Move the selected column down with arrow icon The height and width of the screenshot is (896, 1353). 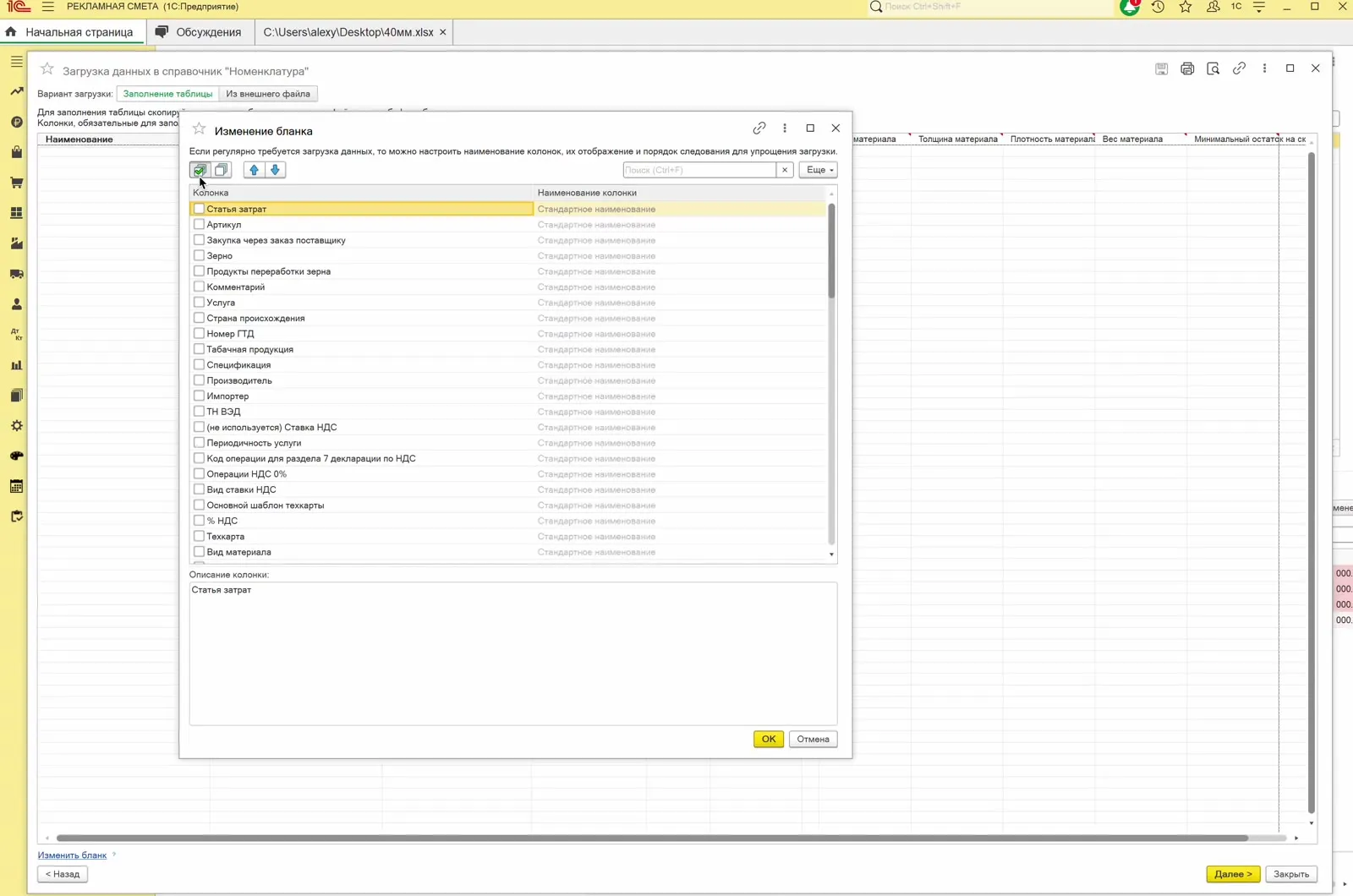(x=275, y=170)
